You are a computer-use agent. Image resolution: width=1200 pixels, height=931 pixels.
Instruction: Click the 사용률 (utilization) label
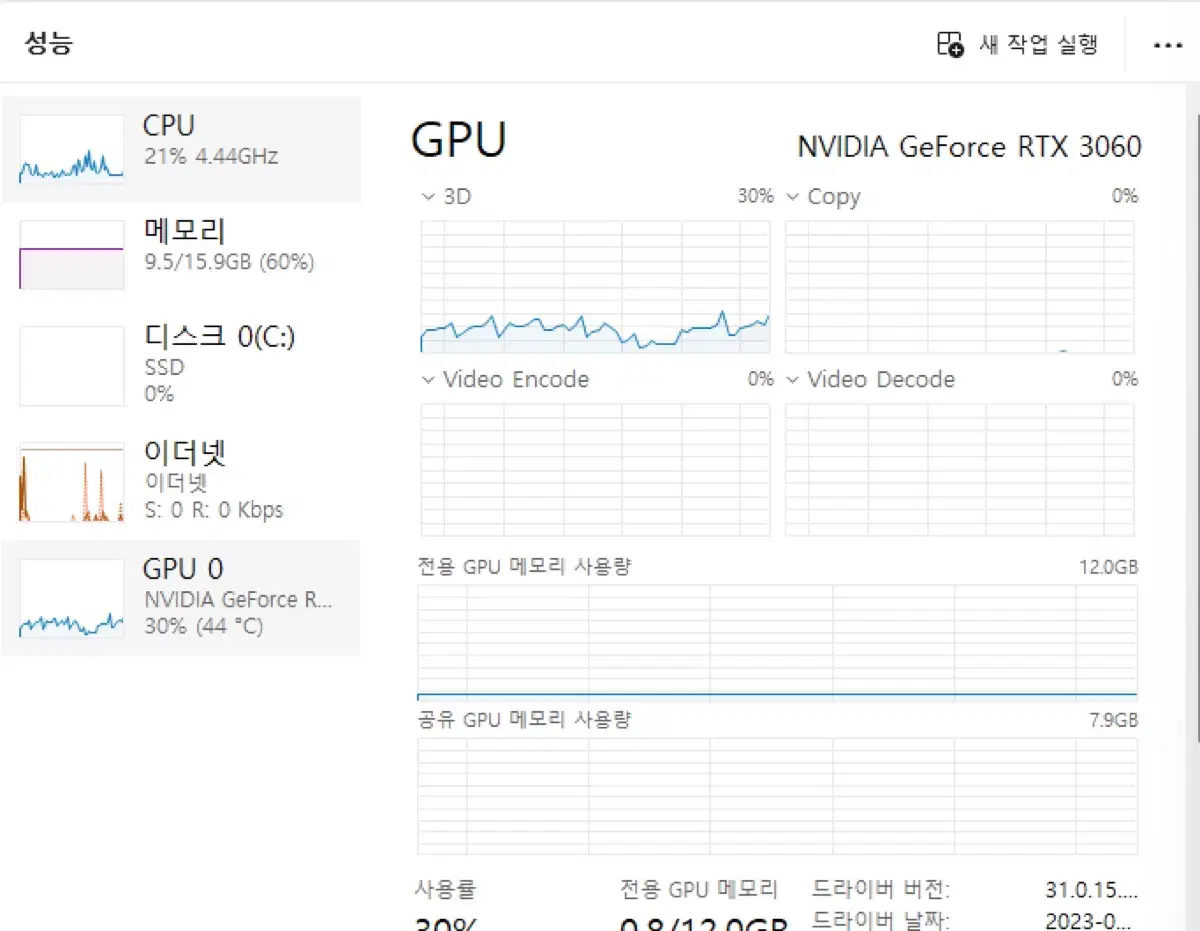(x=445, y=888)
